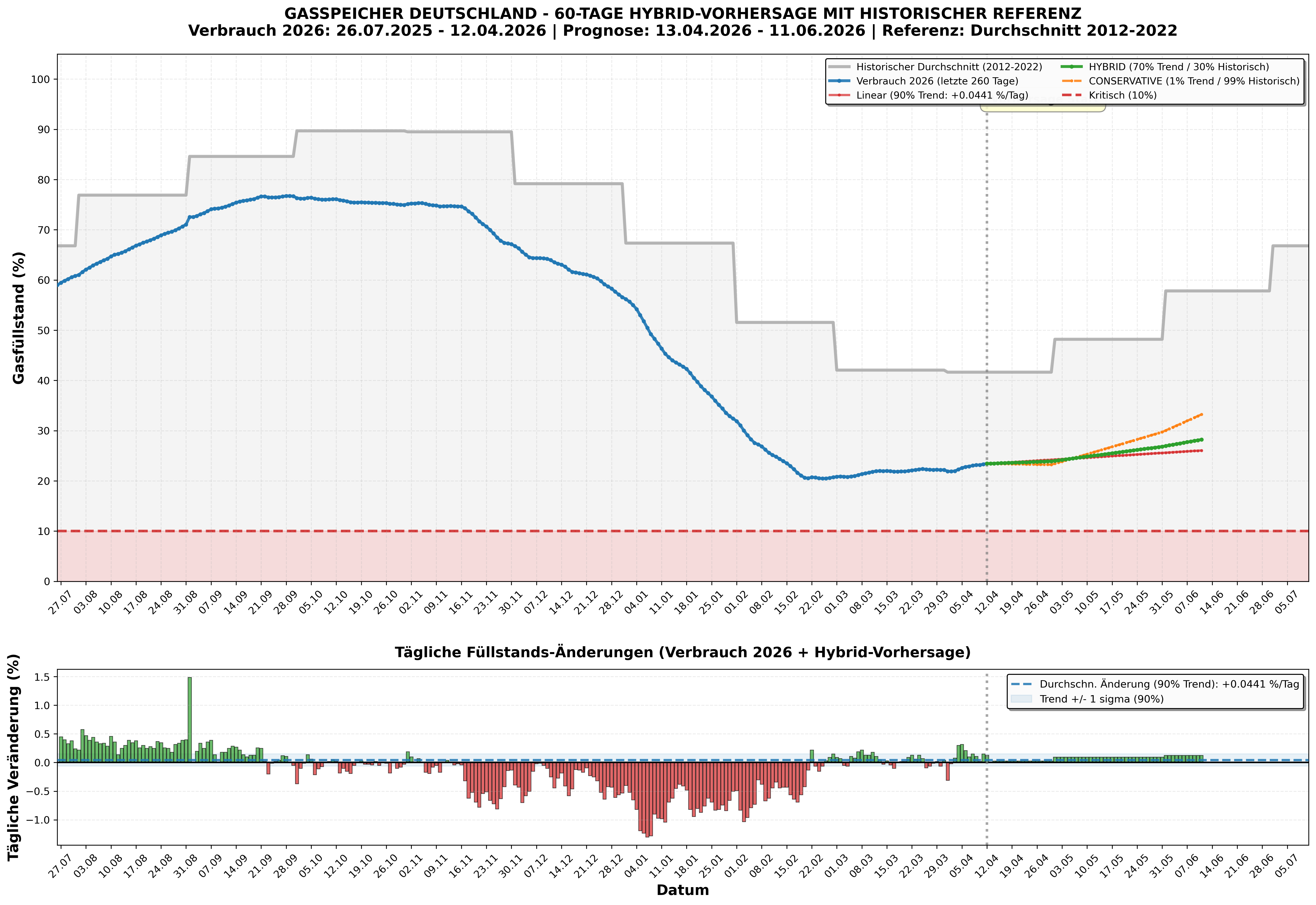Screen dimensions: 1316x905
Task: Click the endpoint of the orange CONSERVATIVE forecast line
Action: pyautogui.click(x=1202, y=415)
